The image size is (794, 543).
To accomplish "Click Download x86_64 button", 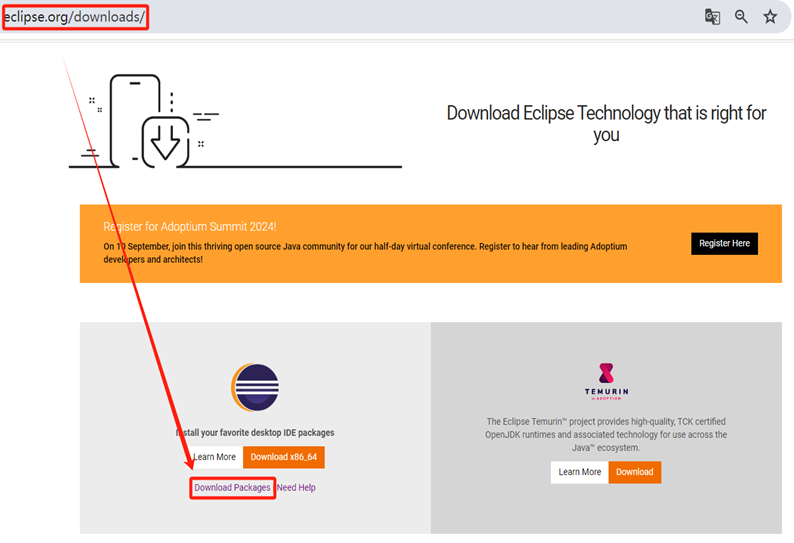I will click(284, 457).
